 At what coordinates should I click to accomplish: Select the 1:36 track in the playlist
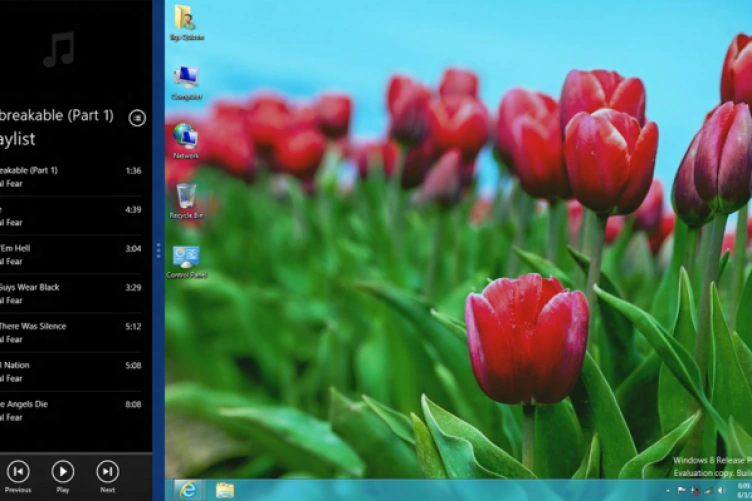[x=71, y=177]
